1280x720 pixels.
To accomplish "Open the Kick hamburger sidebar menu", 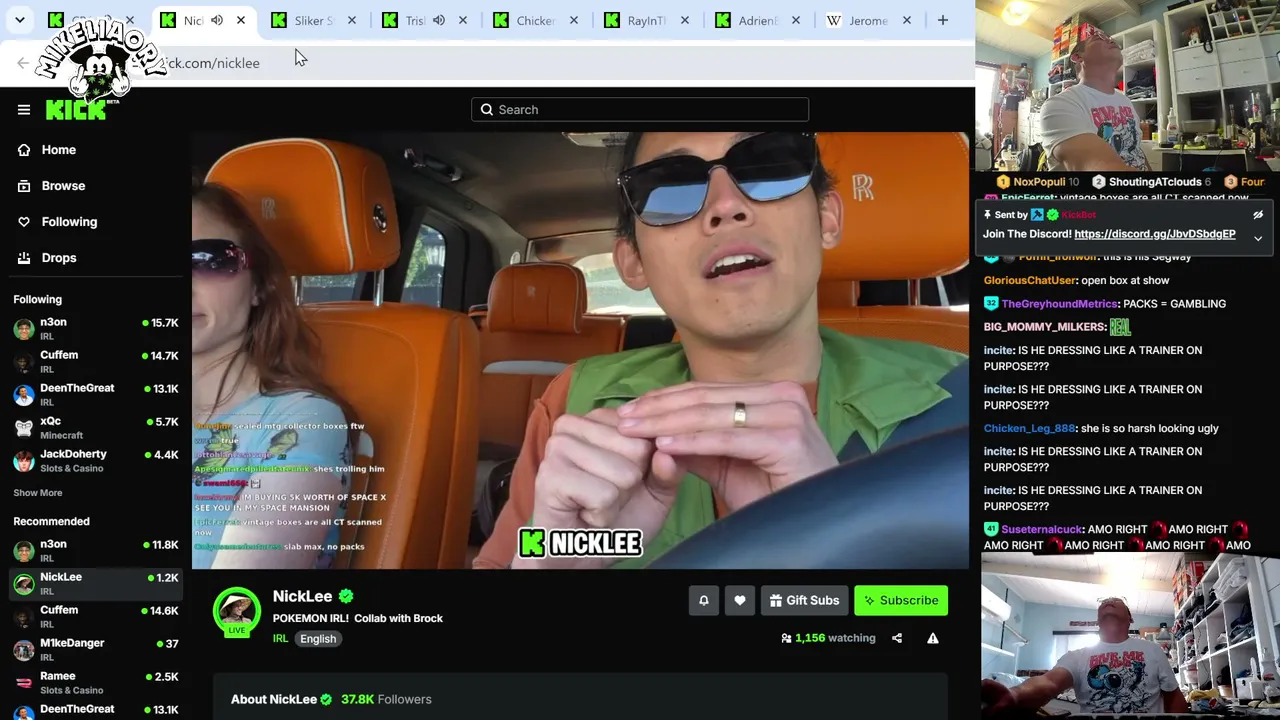I will click(x=24, y=110).
